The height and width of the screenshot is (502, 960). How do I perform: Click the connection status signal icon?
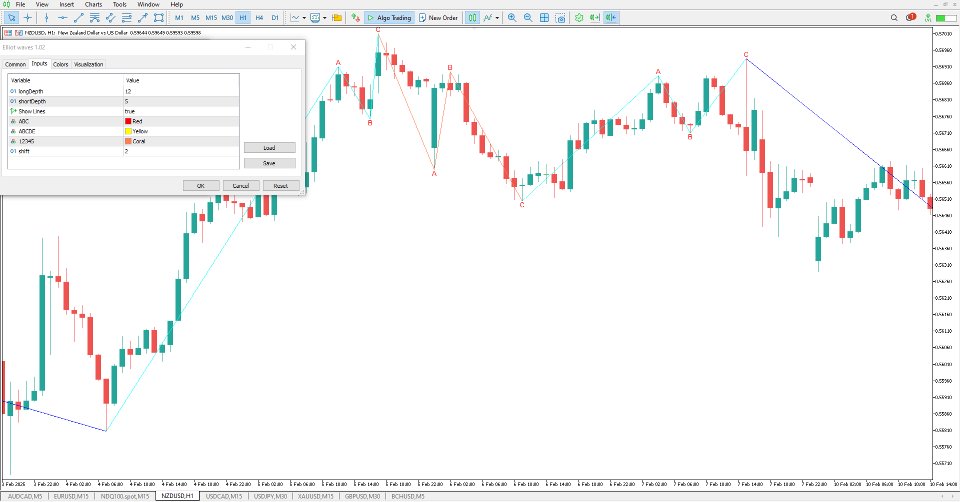pos(929,18)
